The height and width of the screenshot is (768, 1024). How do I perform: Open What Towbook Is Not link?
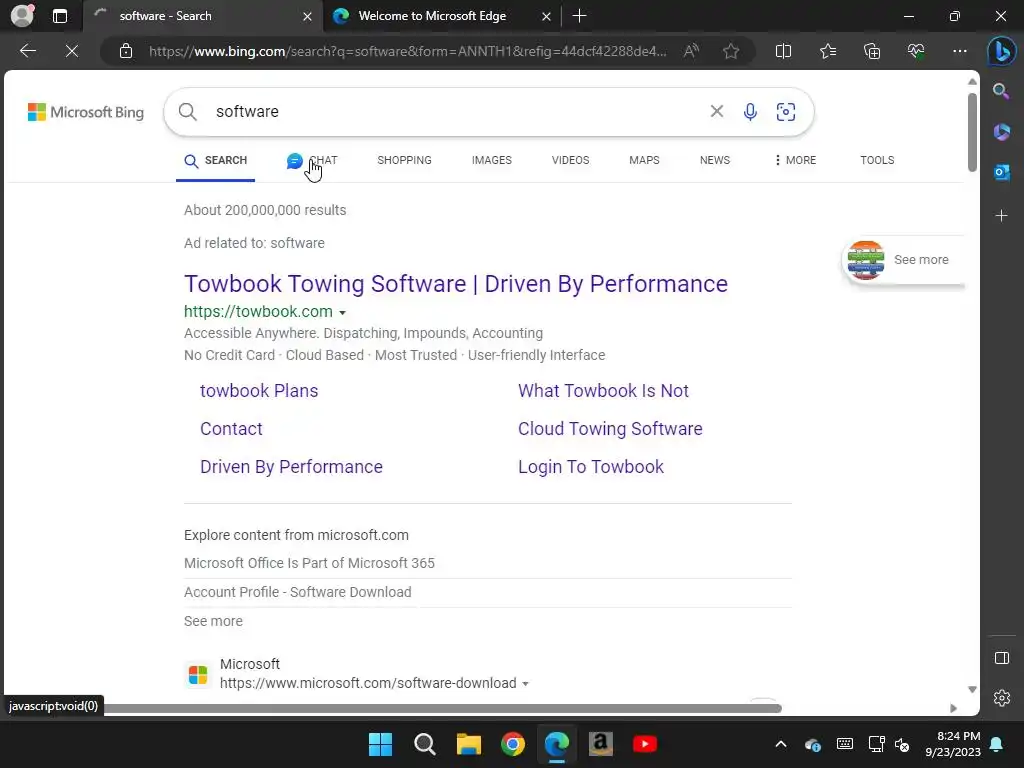[603, 391]
